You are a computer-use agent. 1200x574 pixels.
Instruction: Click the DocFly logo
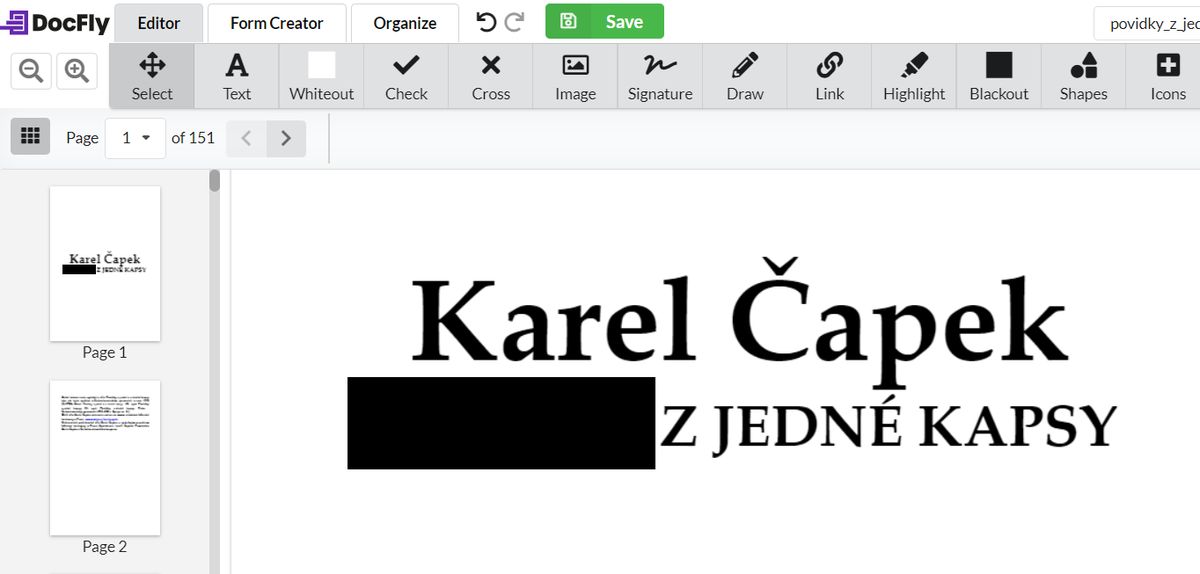55,22
